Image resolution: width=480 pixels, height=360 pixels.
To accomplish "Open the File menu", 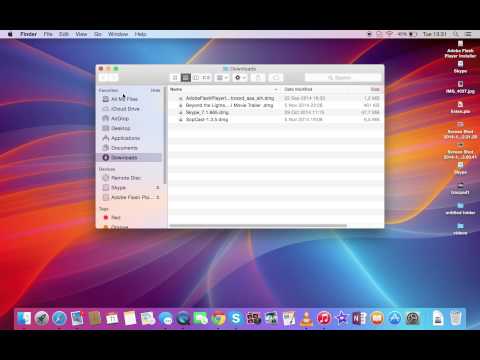I will tap(48, 34).
